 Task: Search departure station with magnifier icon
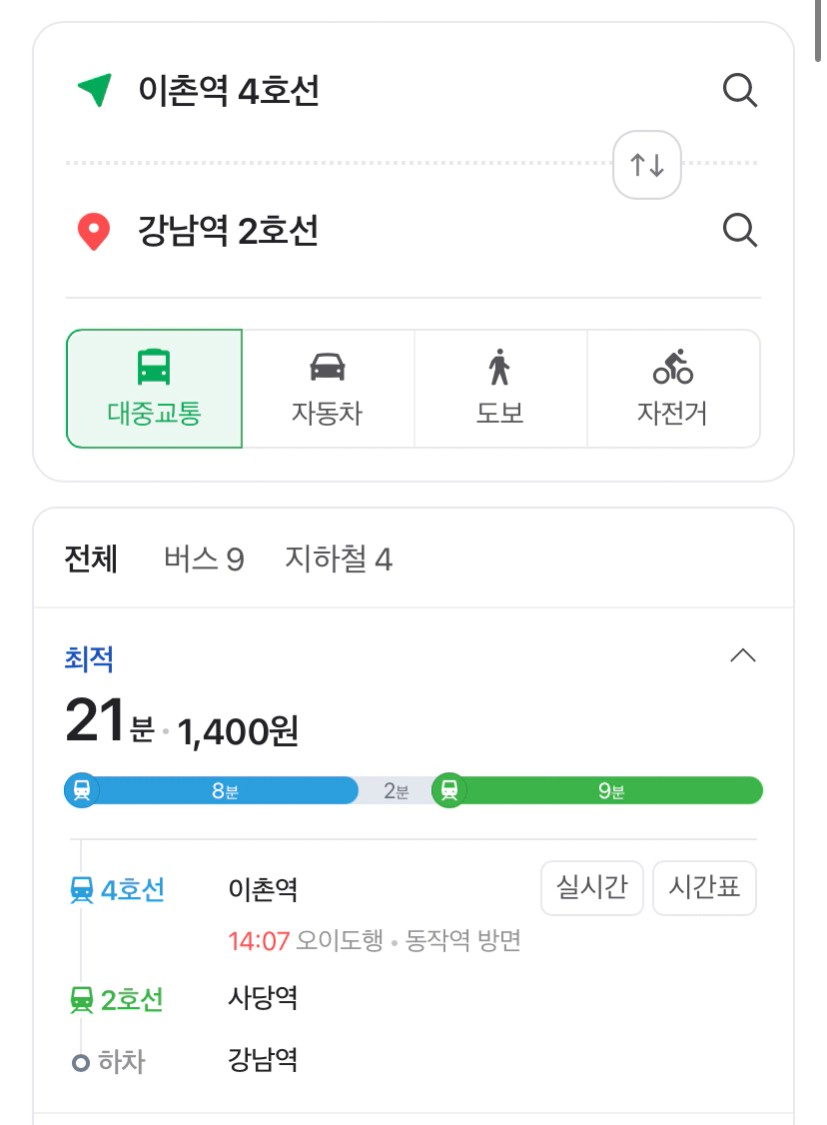[x=739, y=90]
